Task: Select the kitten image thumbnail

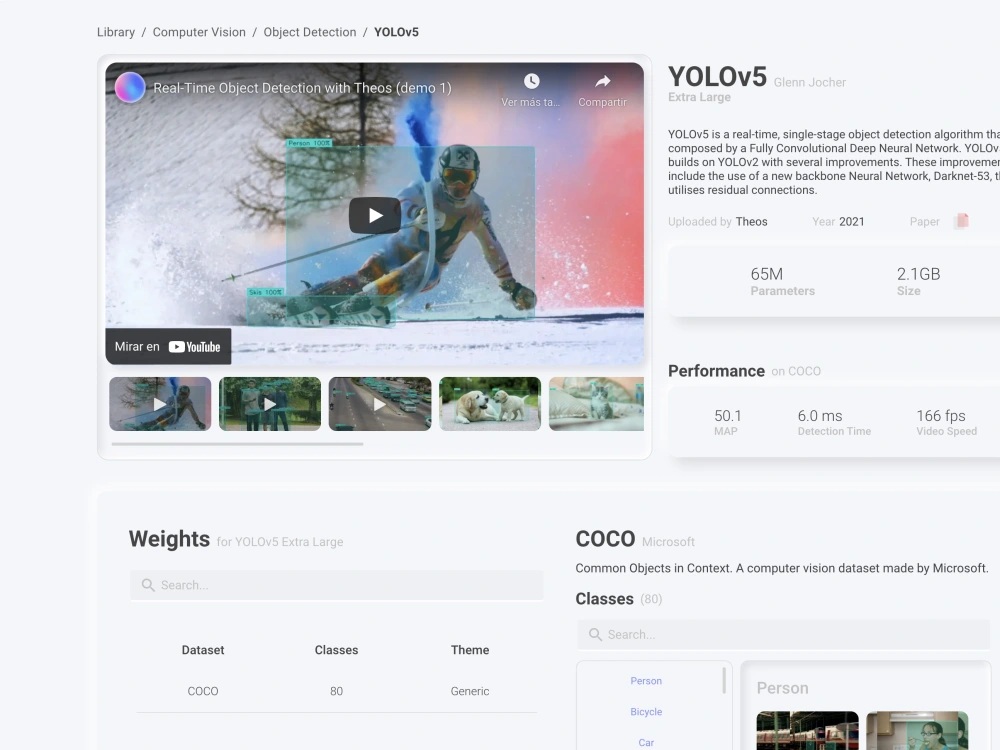Action: tap(596, 404)
